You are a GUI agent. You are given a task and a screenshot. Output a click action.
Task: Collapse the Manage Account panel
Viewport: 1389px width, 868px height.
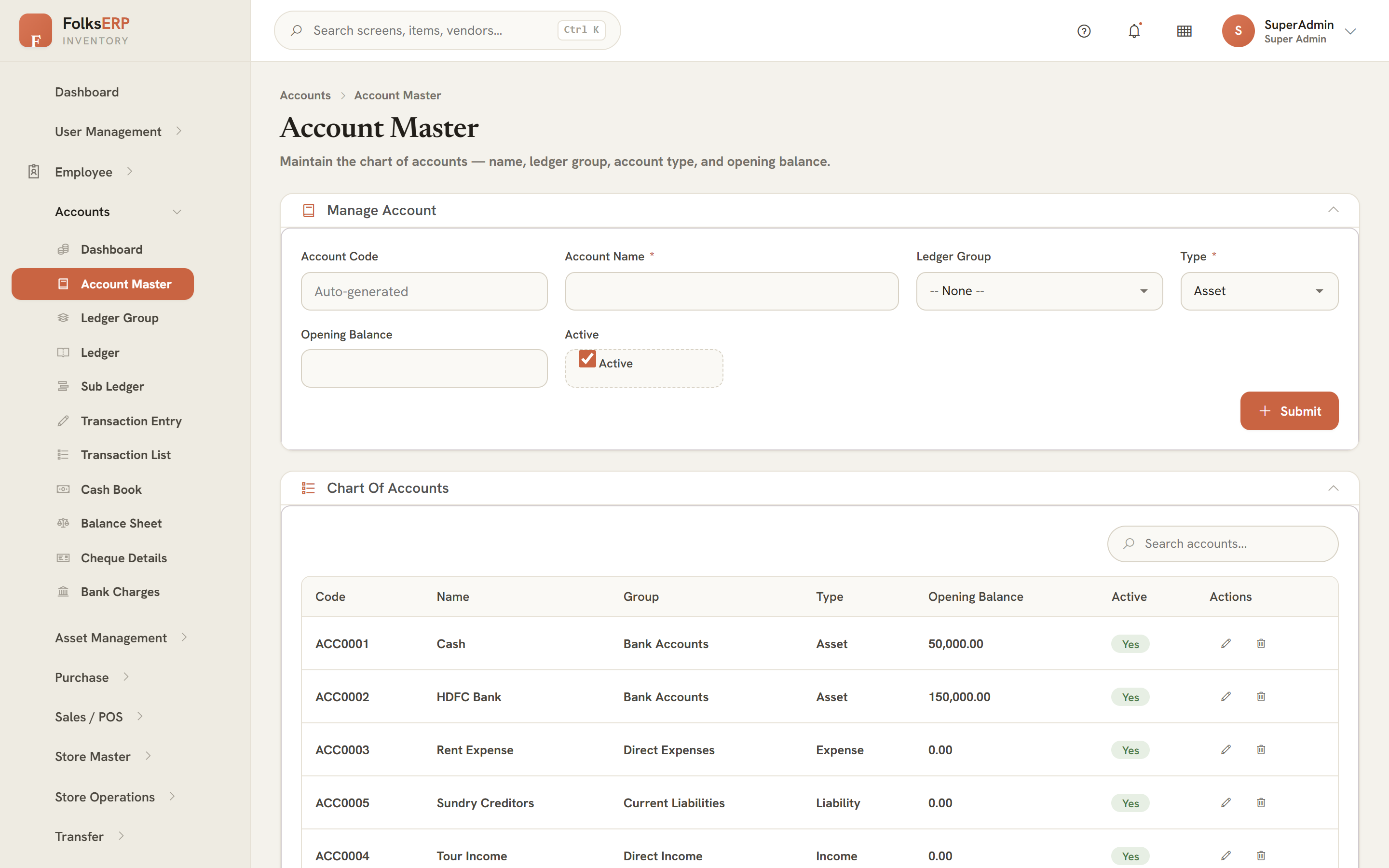point(1334,210)
